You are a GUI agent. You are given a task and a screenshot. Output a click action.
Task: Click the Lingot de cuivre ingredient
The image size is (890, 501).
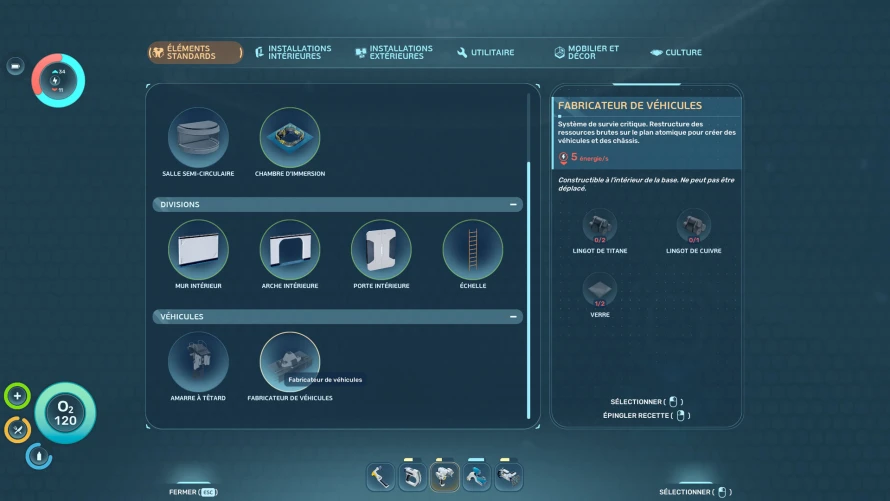pyautogui.click(x=693, y=226)
